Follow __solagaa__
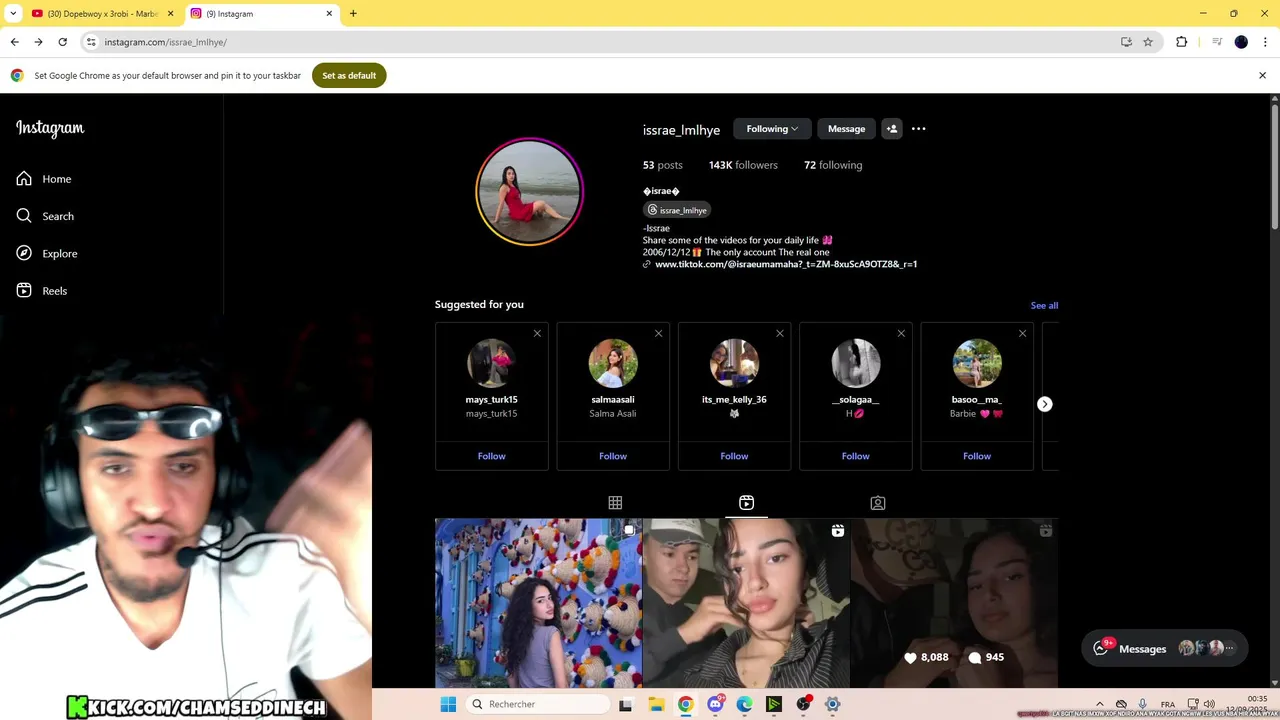This screenshot has width=1280, height=720. (x=855, y=456)
